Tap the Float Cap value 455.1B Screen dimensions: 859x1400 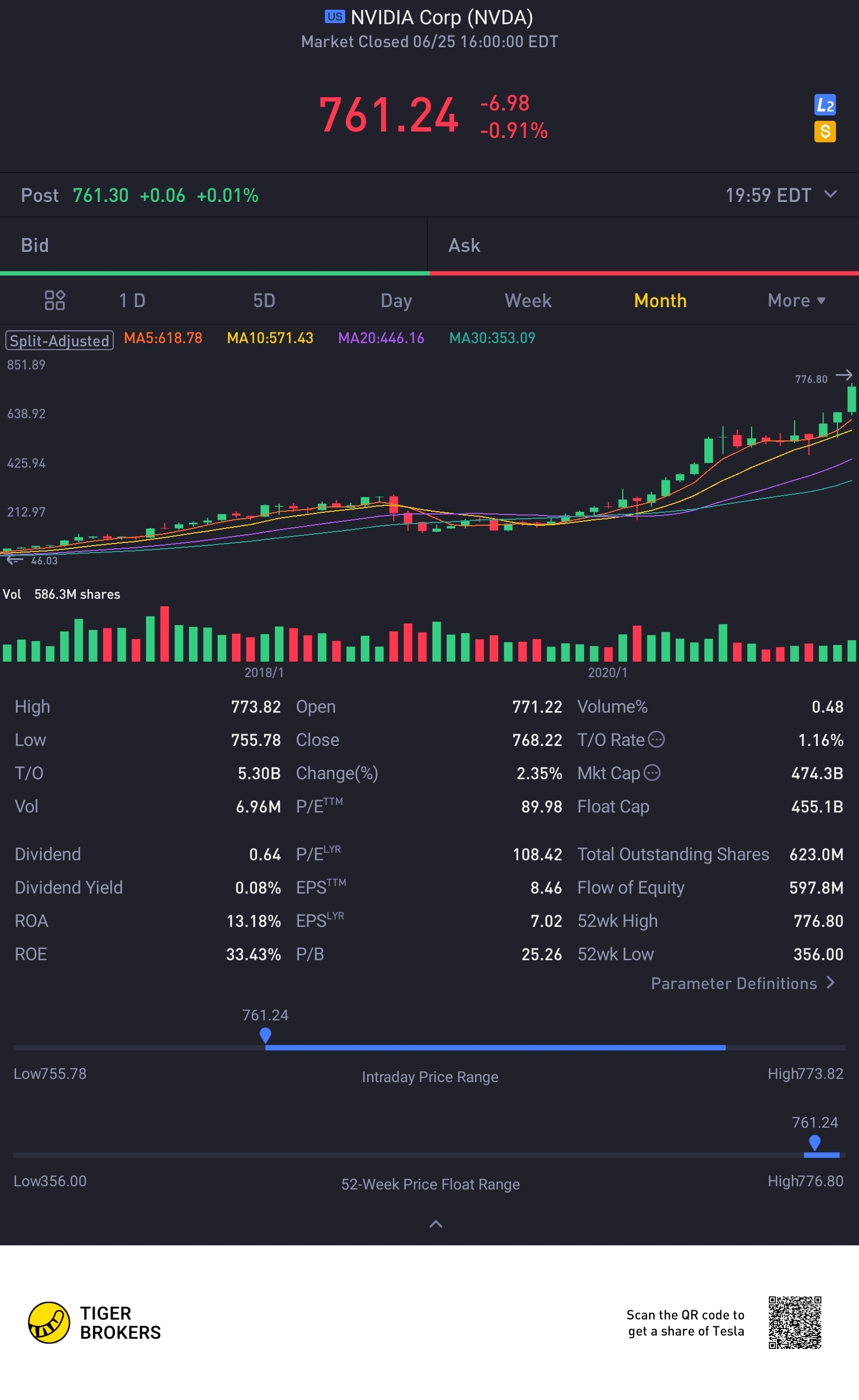click(817, 806)
